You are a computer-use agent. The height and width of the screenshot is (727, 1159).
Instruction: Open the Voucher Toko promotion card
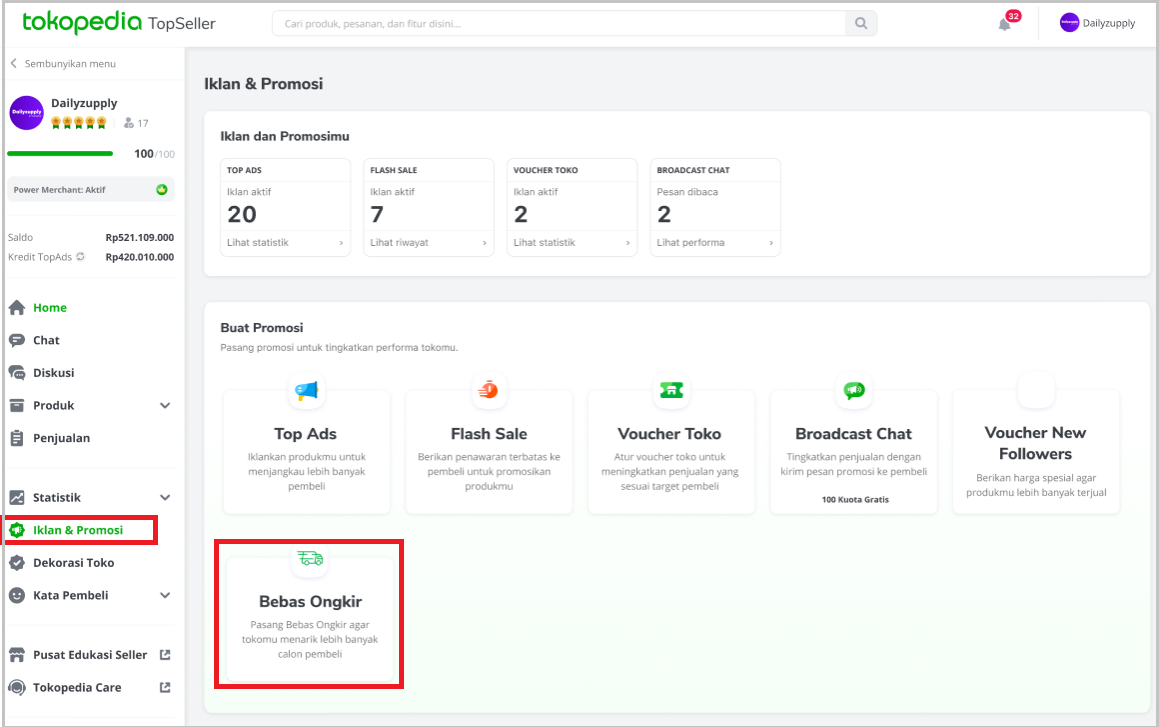click(x=671, y=452)
